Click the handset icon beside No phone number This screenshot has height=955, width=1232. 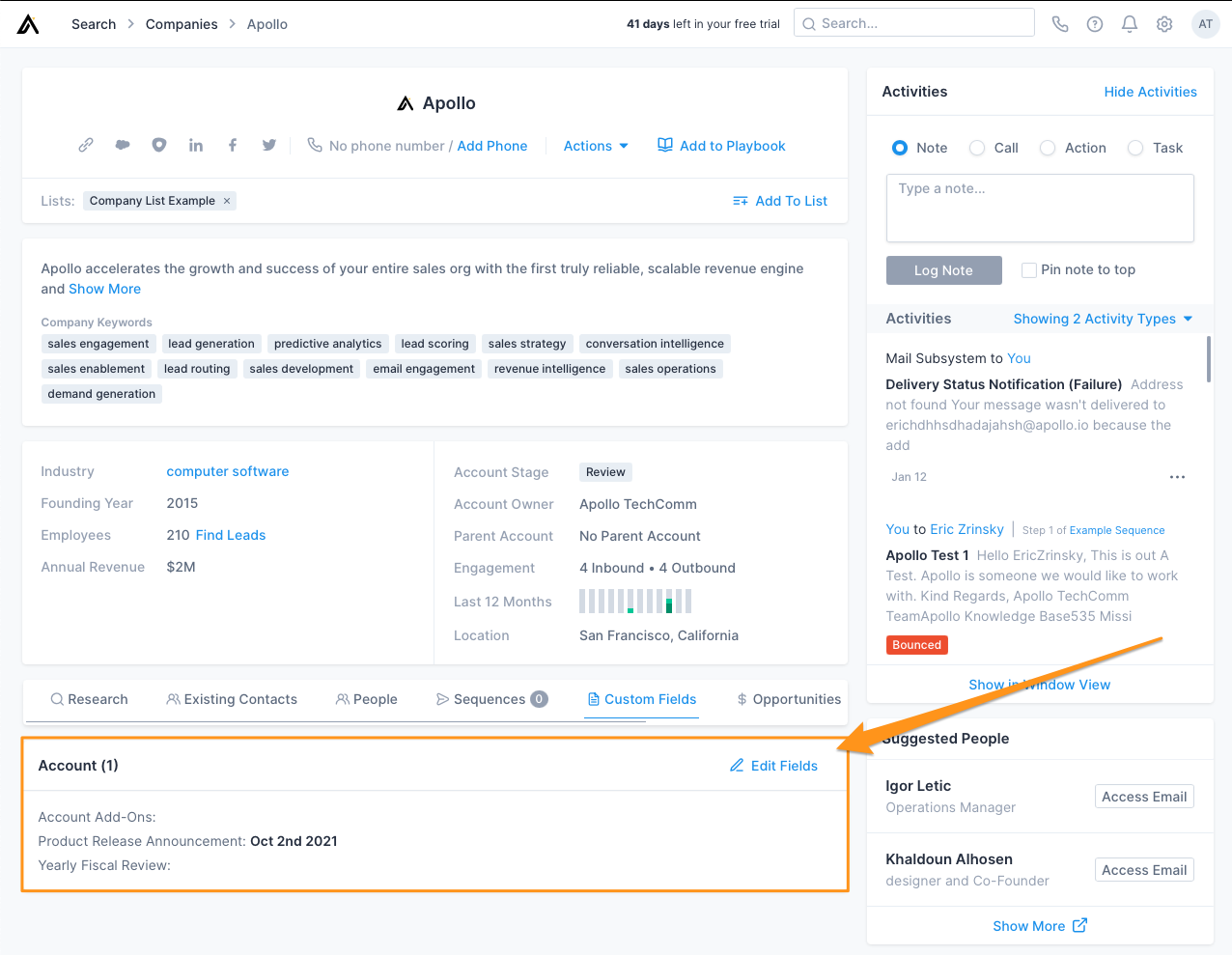point(315,145)
